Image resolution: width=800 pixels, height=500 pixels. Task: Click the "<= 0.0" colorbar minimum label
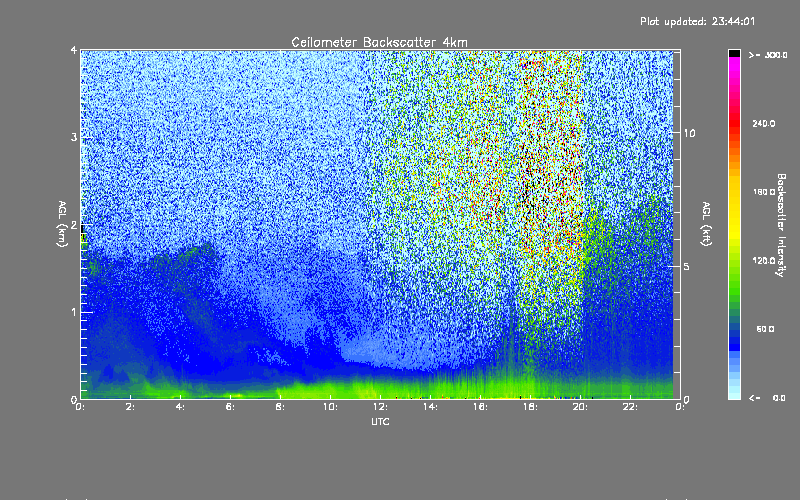tap(767, 398)
